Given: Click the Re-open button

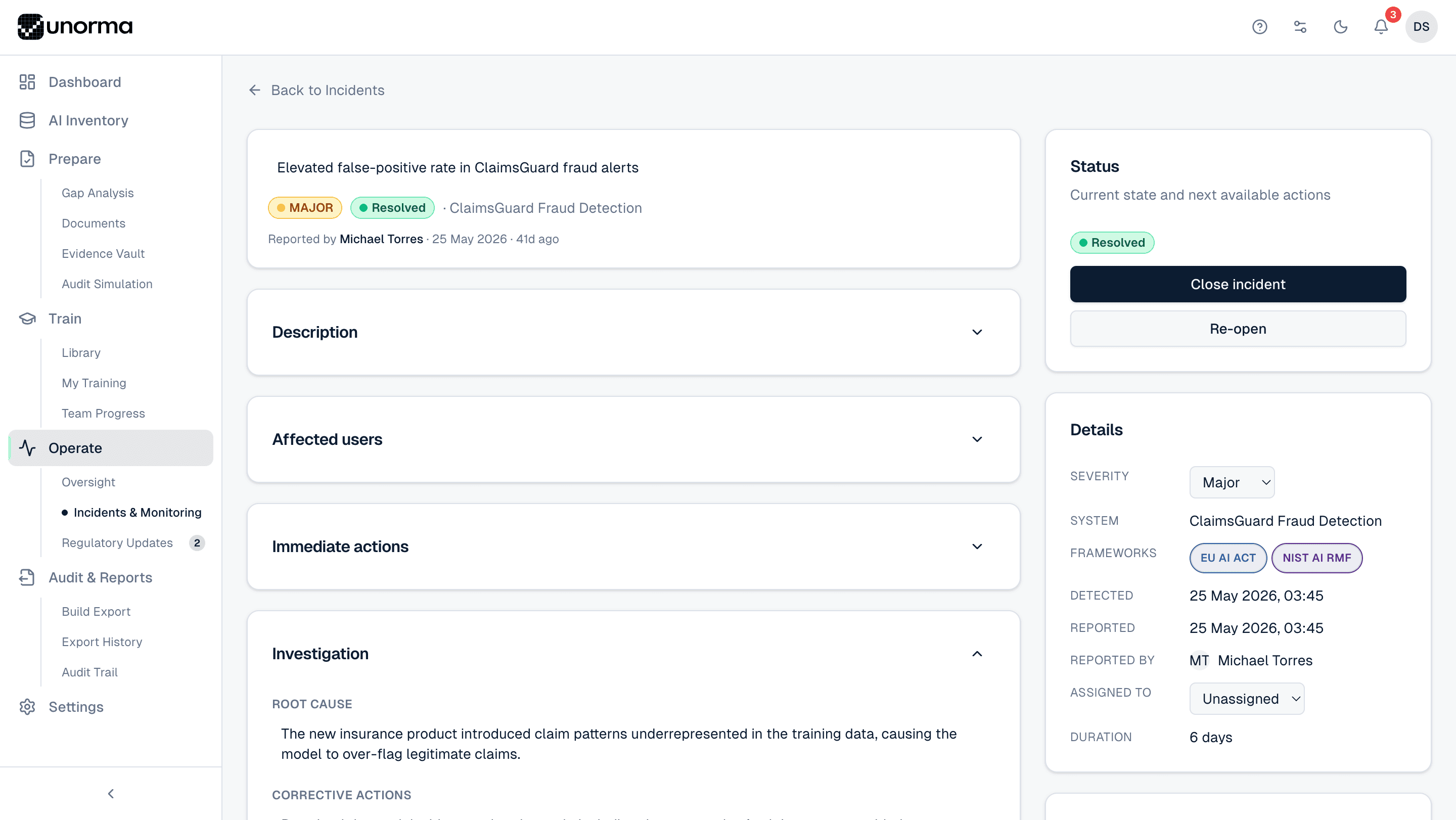Looking at the screenshot, I should 1238,329.
